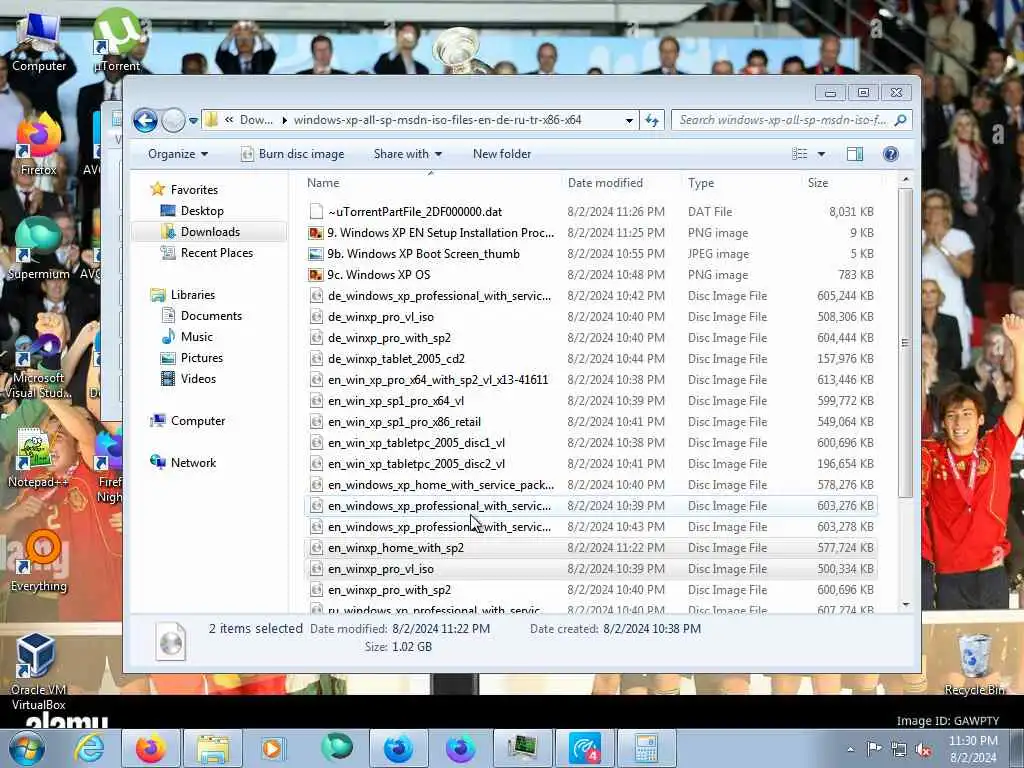Refresh the folder with the refresh icon
This screenshot has height=768, width=1024.
point(652,120)
